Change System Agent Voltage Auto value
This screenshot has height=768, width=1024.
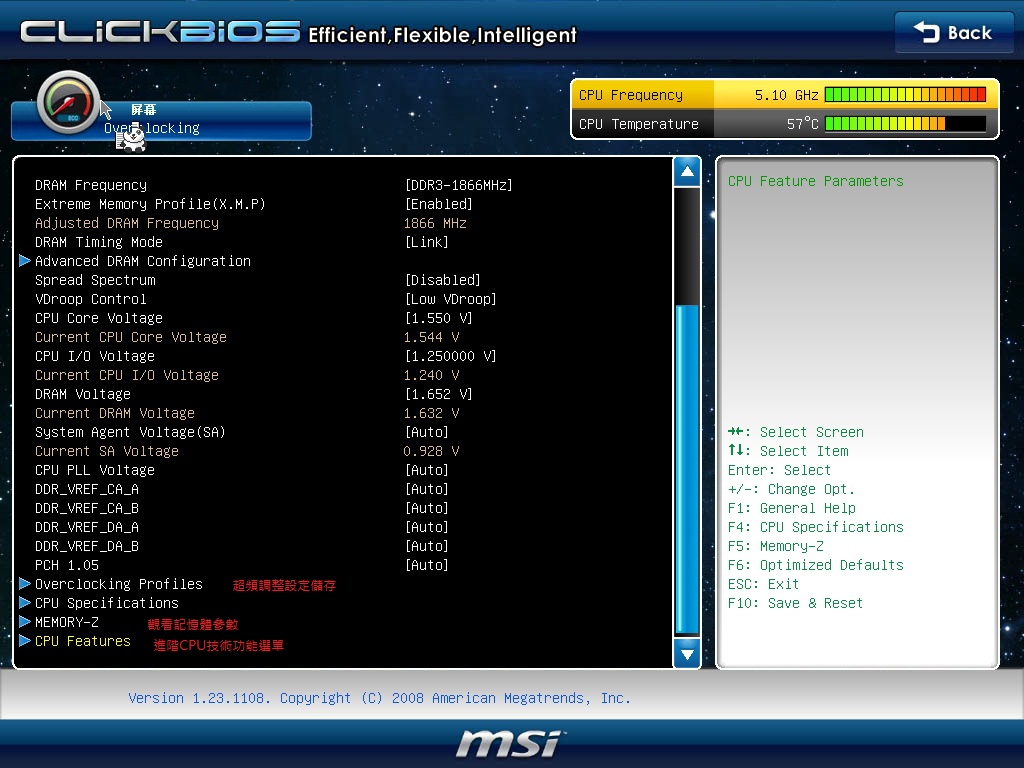426,432
